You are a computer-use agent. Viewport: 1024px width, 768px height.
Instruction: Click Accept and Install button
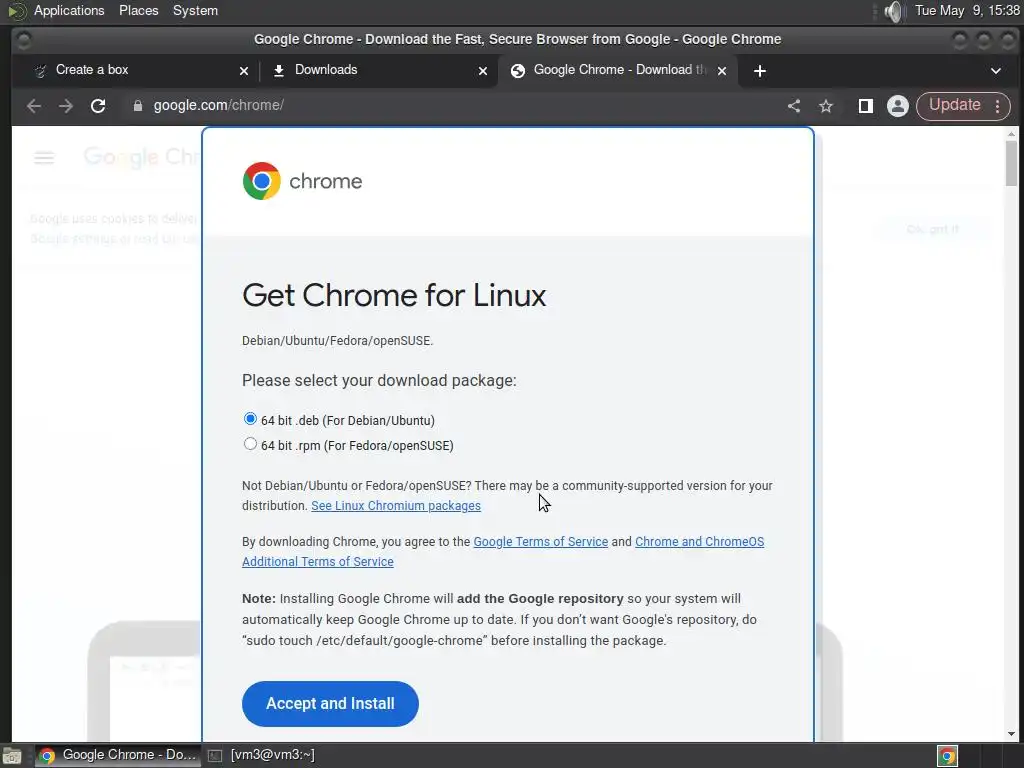[330, 703]
